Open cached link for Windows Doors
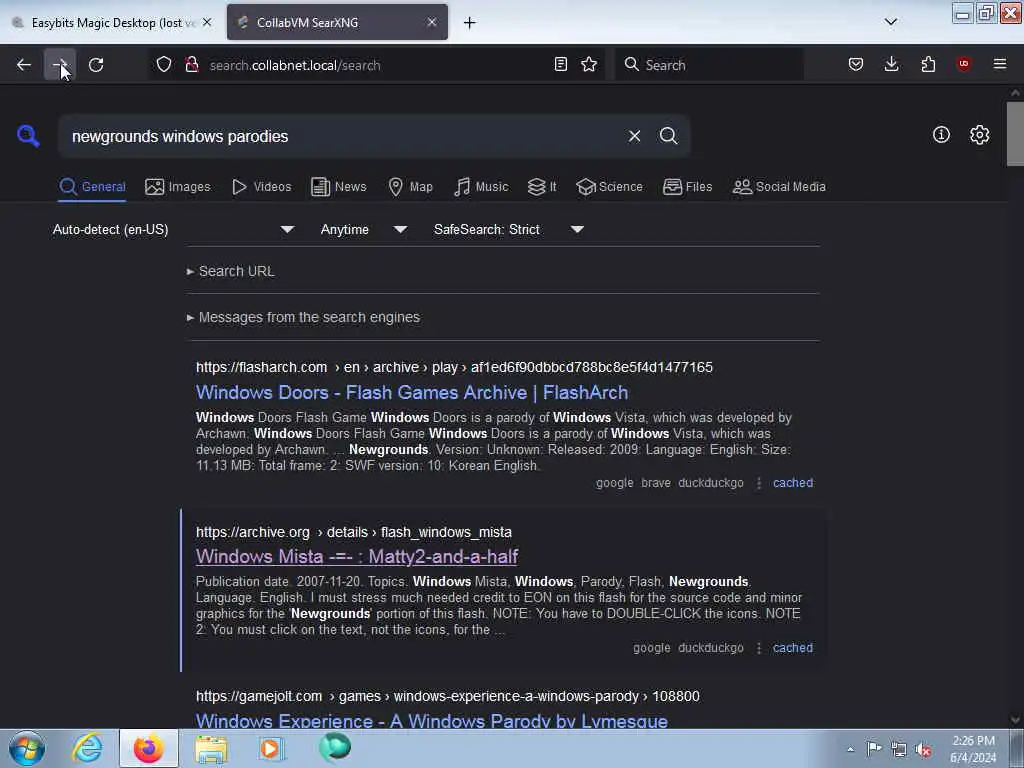Viewport: 1024px width, 768px height. pyautogui.click(x=793, y=483)
